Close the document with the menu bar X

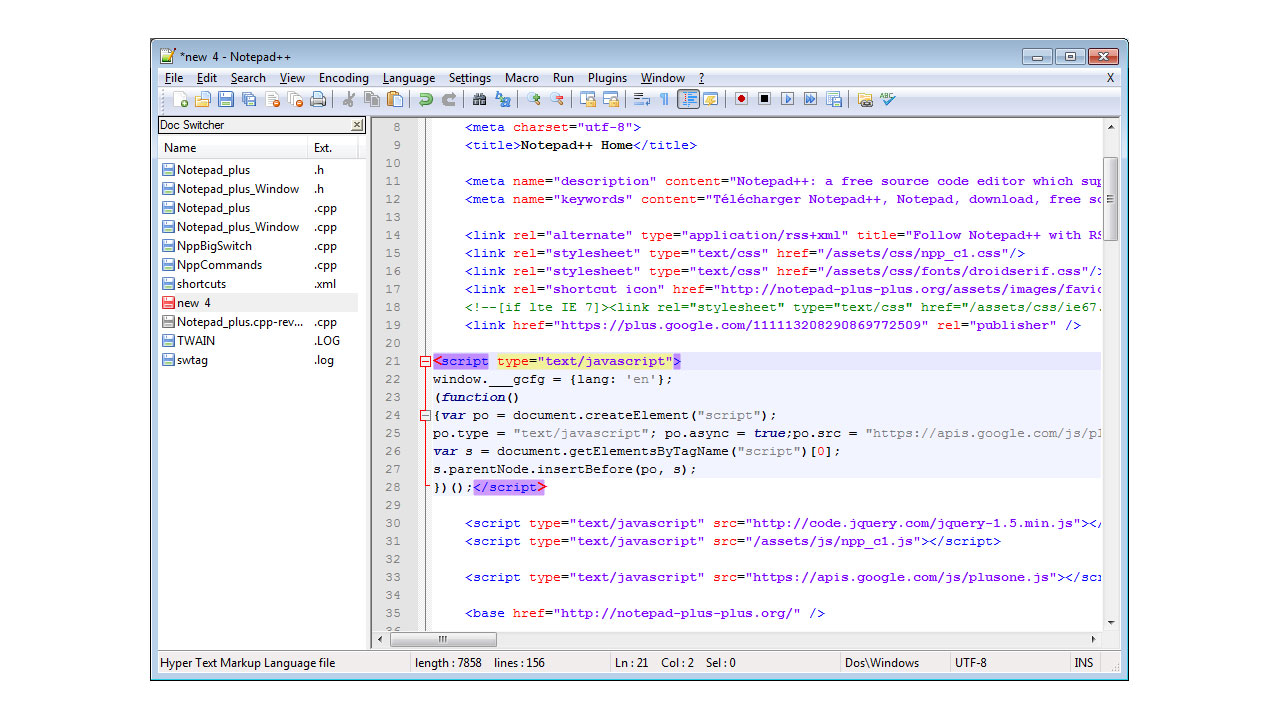click(1110, 78)
